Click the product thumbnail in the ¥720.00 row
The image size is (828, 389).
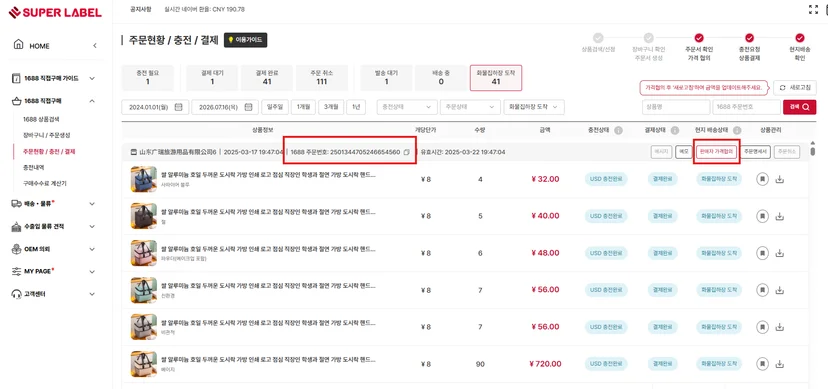point(144,364)
